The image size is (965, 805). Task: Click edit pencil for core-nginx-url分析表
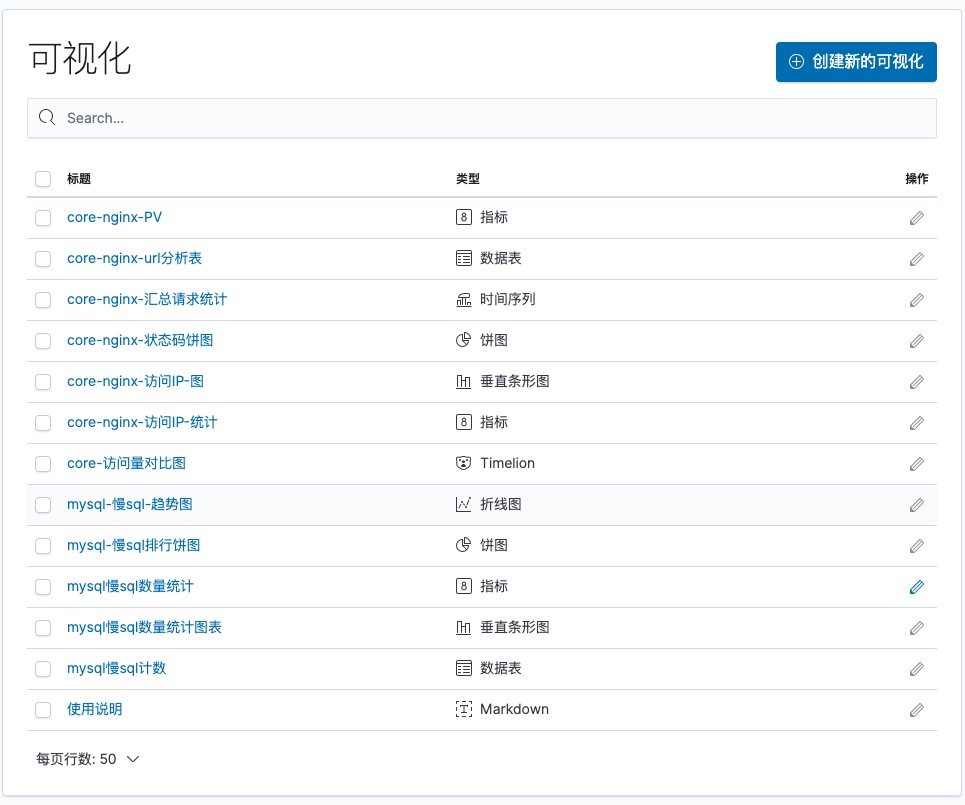[x=916, y=259]
